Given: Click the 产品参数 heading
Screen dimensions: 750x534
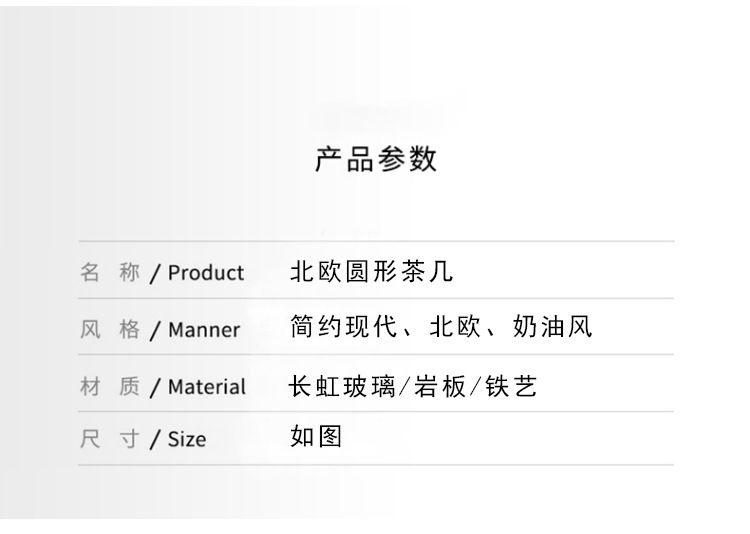Looking at the screenshot, I should coord(376,159).
